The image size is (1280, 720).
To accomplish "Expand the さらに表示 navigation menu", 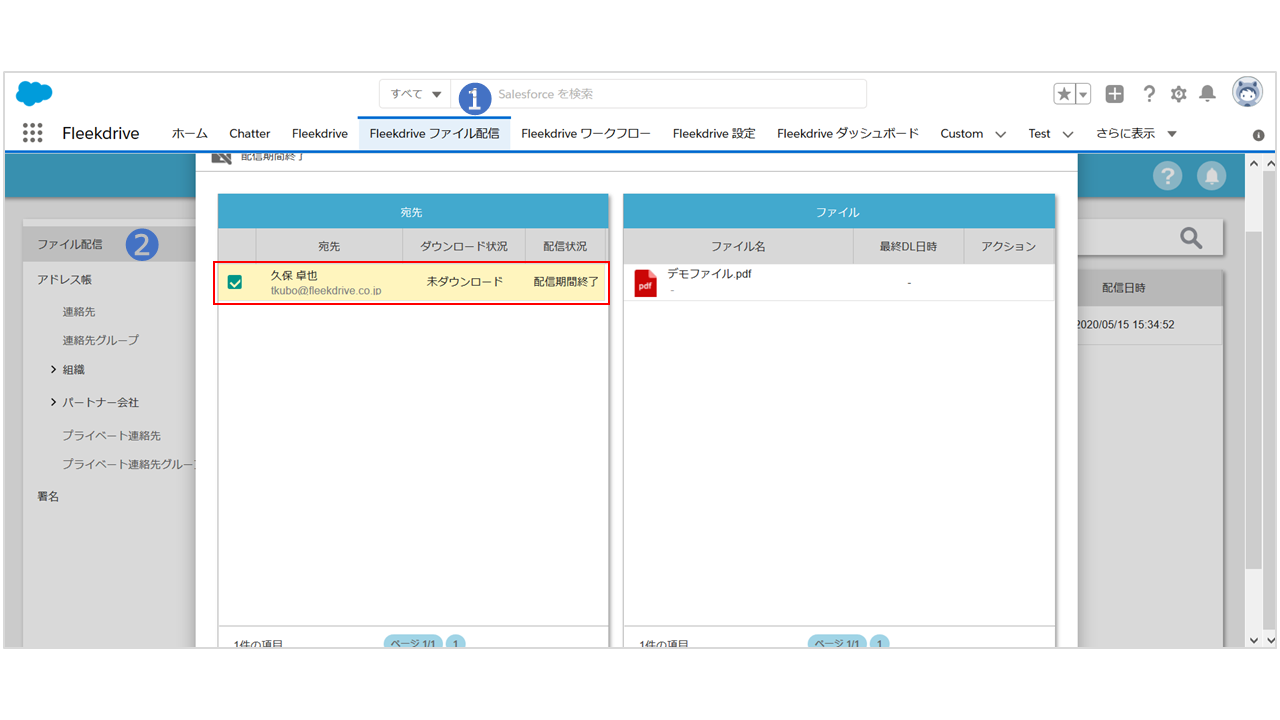I will click(1136, 133).
